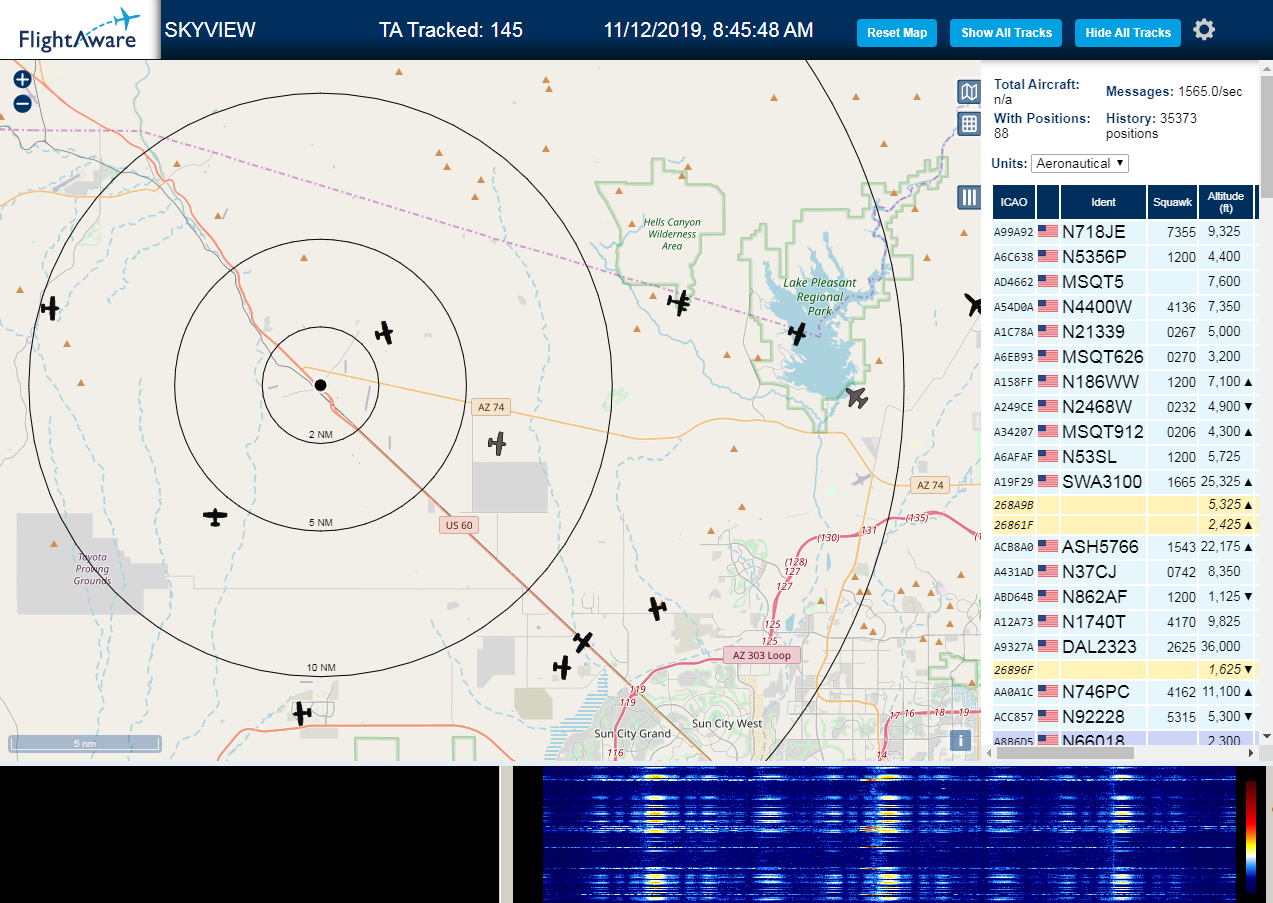Zoom out the map with minus button

tap(22, 103)
